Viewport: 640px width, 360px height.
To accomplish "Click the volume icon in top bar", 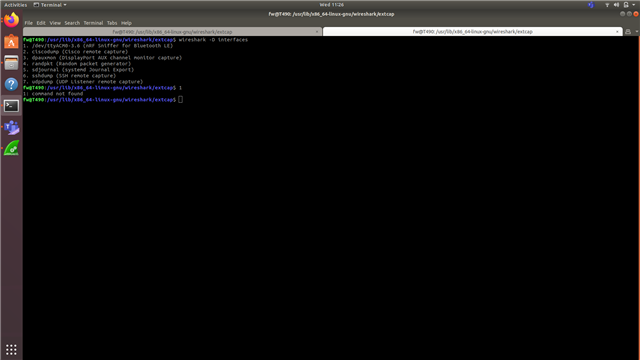I will [616, 5].
